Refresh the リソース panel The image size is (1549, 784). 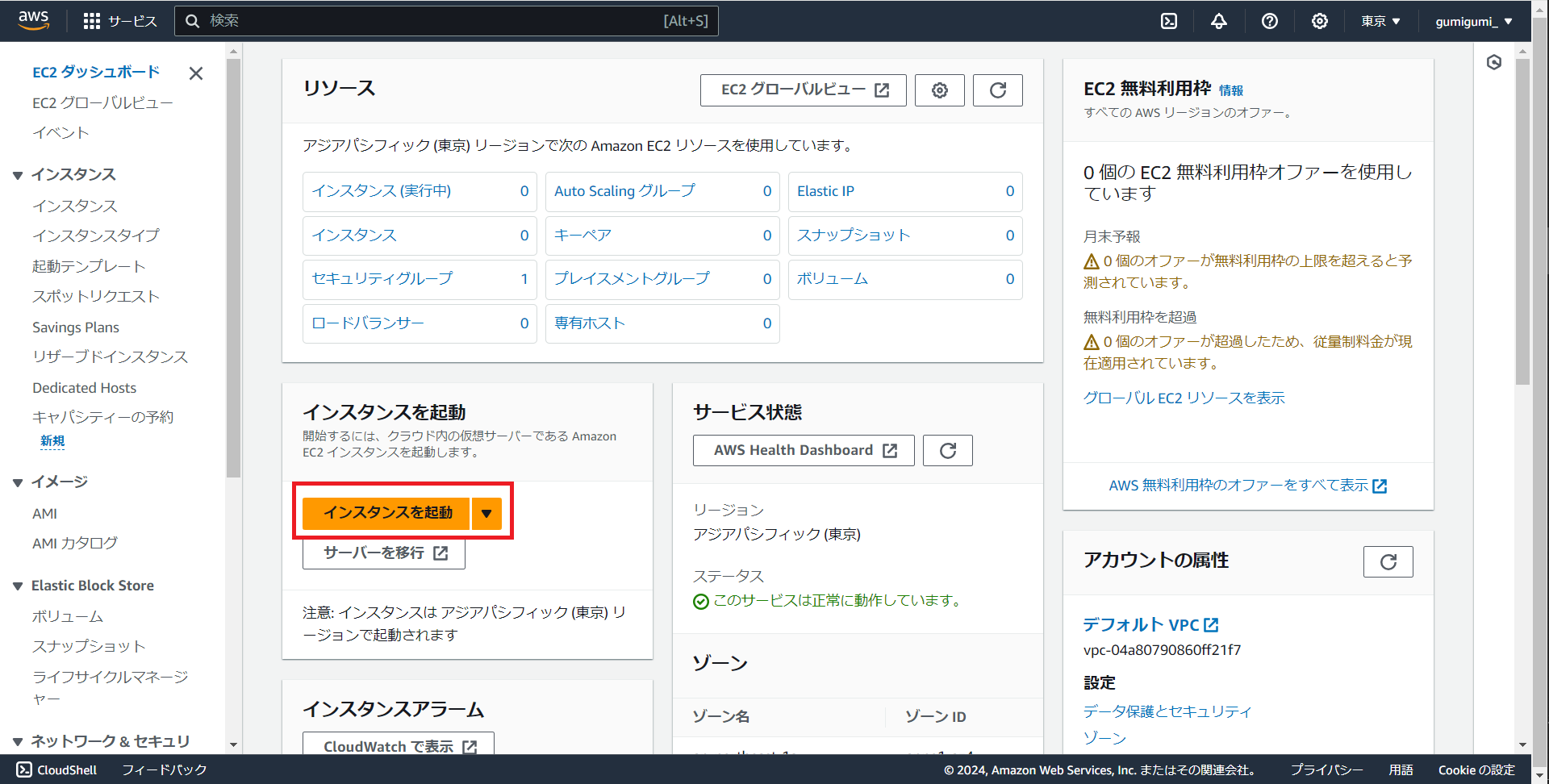(997, 90)
